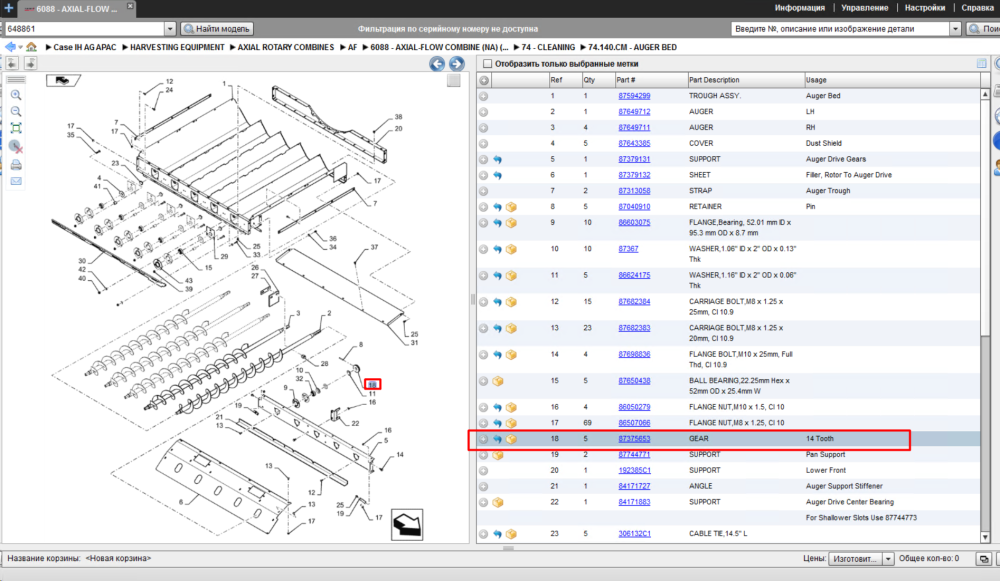Image resolution: width=1000 pixels, height=581 pixels.
Task: Open the Информация menu
Action: click(x=800, y=8)
